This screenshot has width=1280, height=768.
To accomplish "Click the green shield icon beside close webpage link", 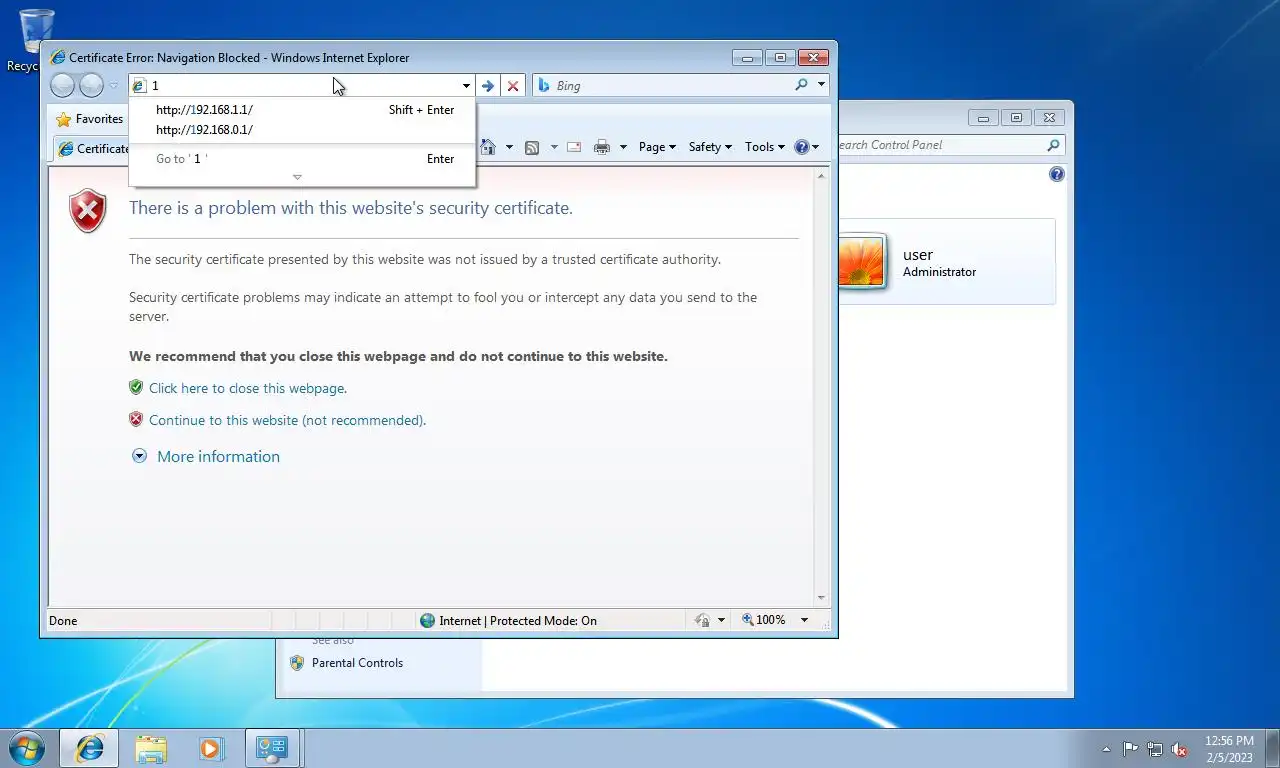I will pos(136,387).
